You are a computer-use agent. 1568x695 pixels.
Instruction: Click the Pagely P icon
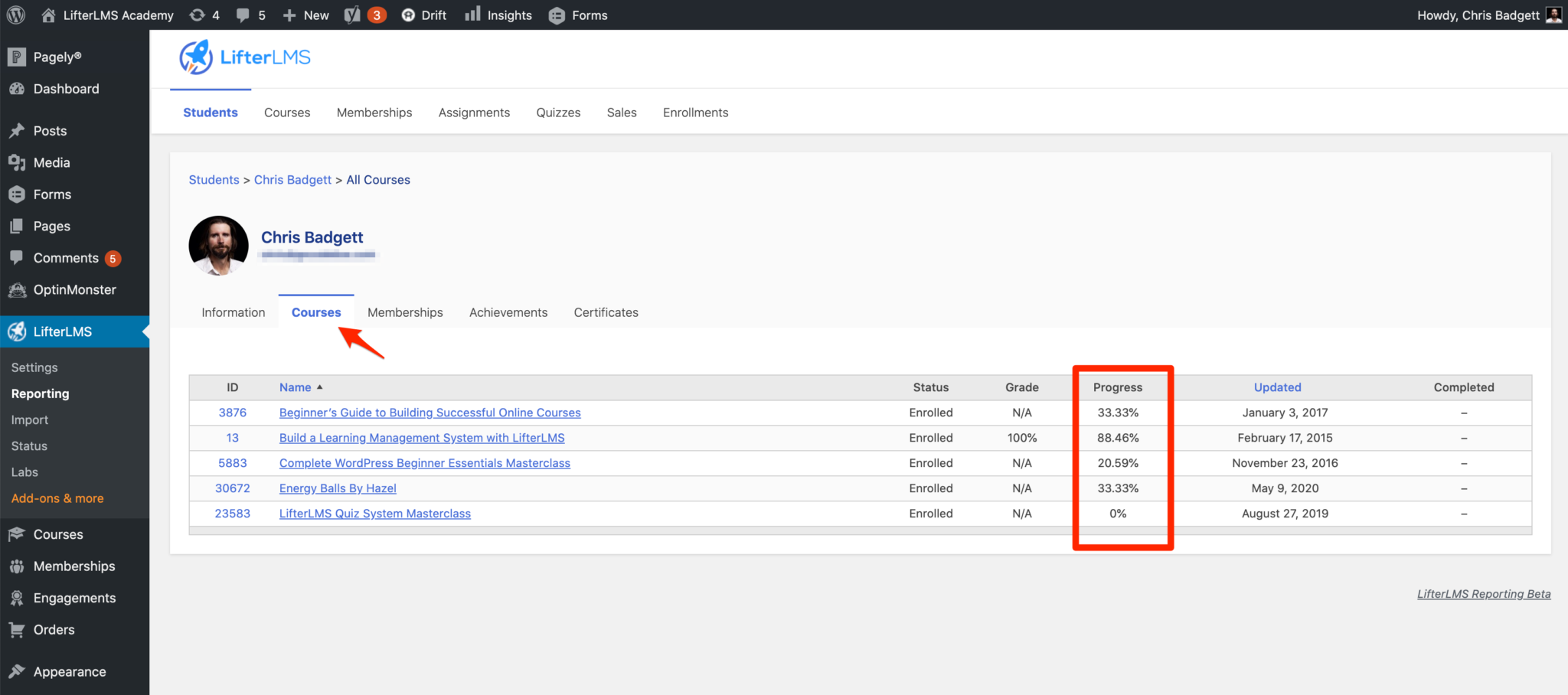pos(17,57)
